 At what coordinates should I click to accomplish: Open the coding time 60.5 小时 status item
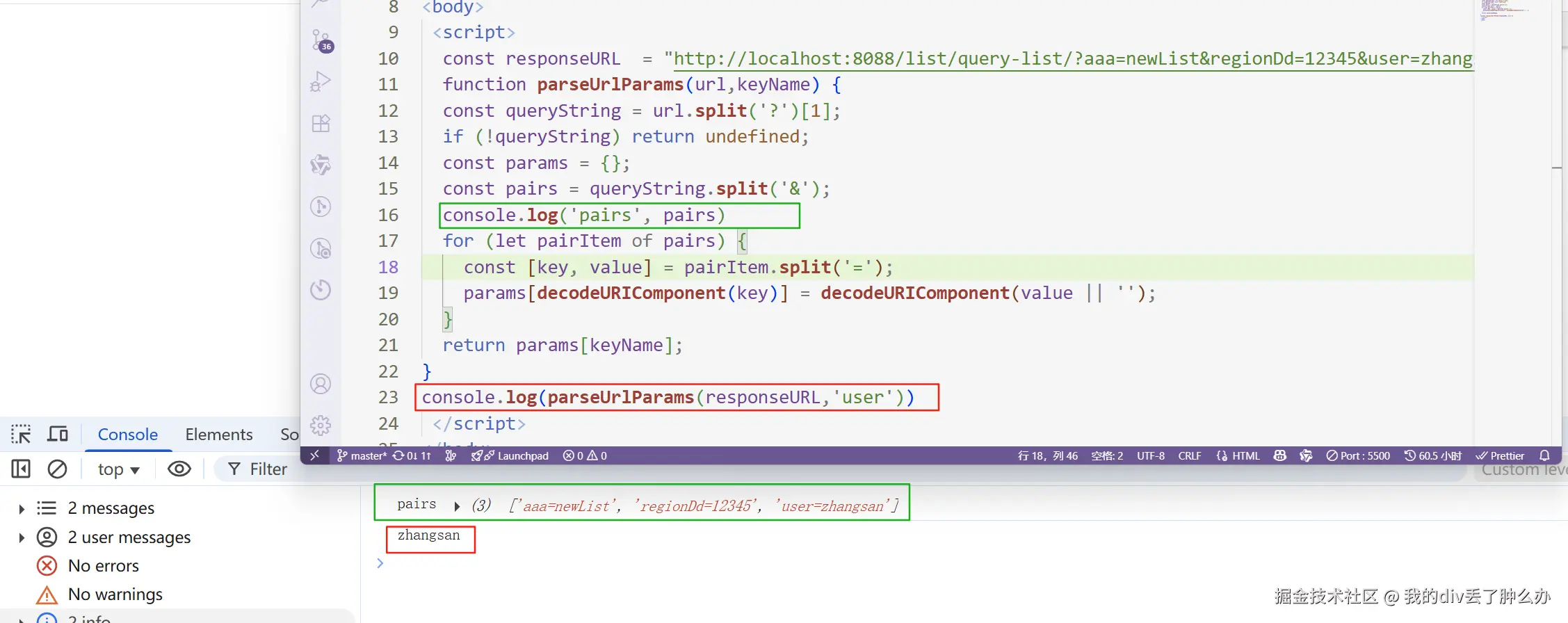click(1432, 455)
